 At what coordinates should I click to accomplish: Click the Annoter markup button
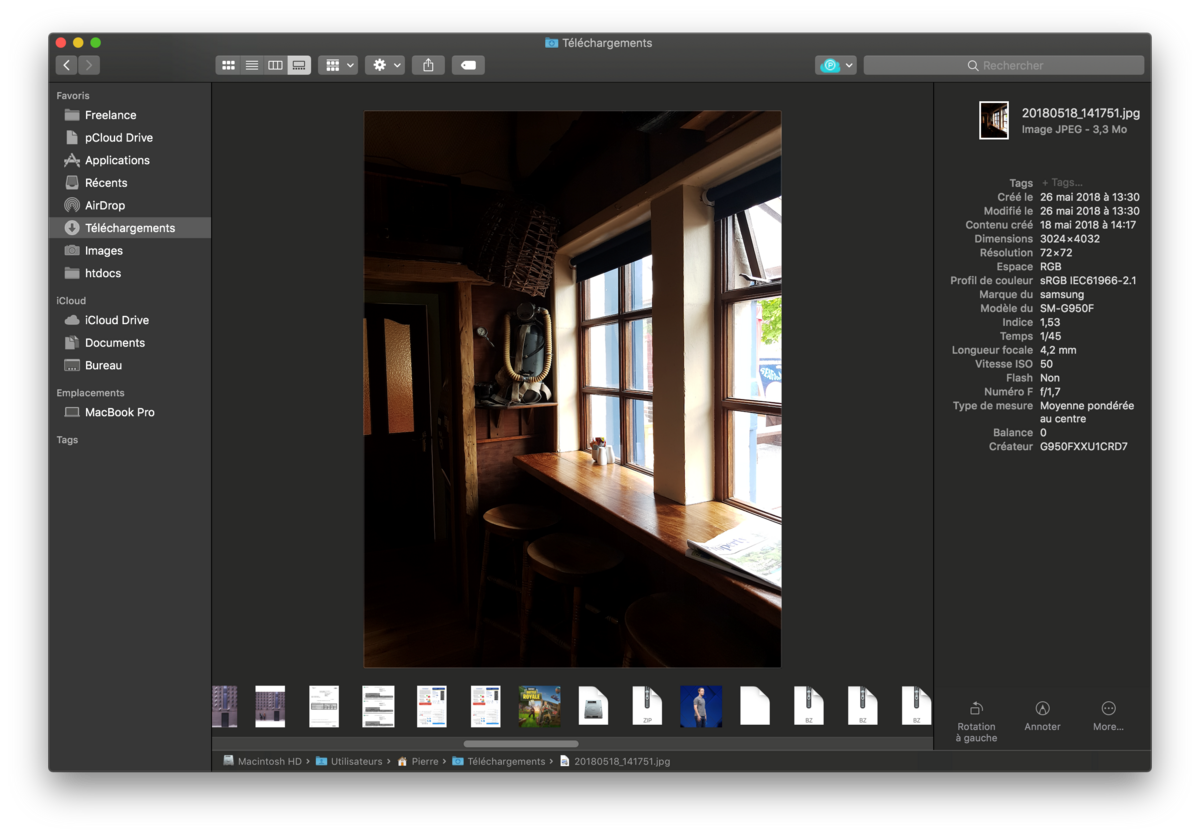(x=1042, y=716)
